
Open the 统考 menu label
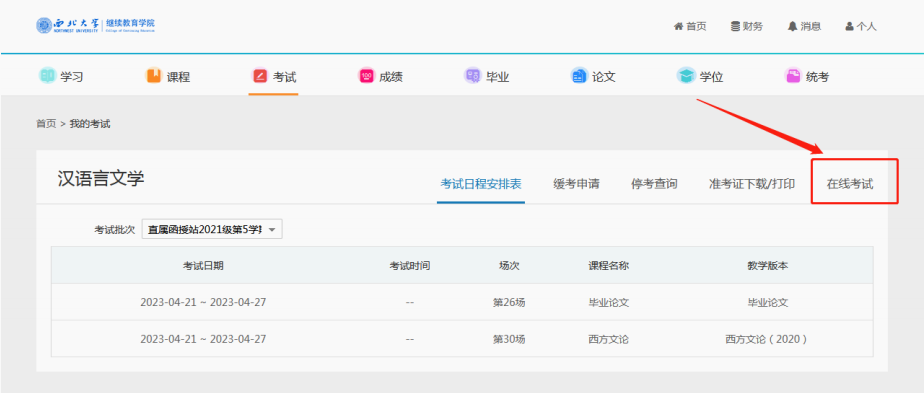tap(817, 77)
